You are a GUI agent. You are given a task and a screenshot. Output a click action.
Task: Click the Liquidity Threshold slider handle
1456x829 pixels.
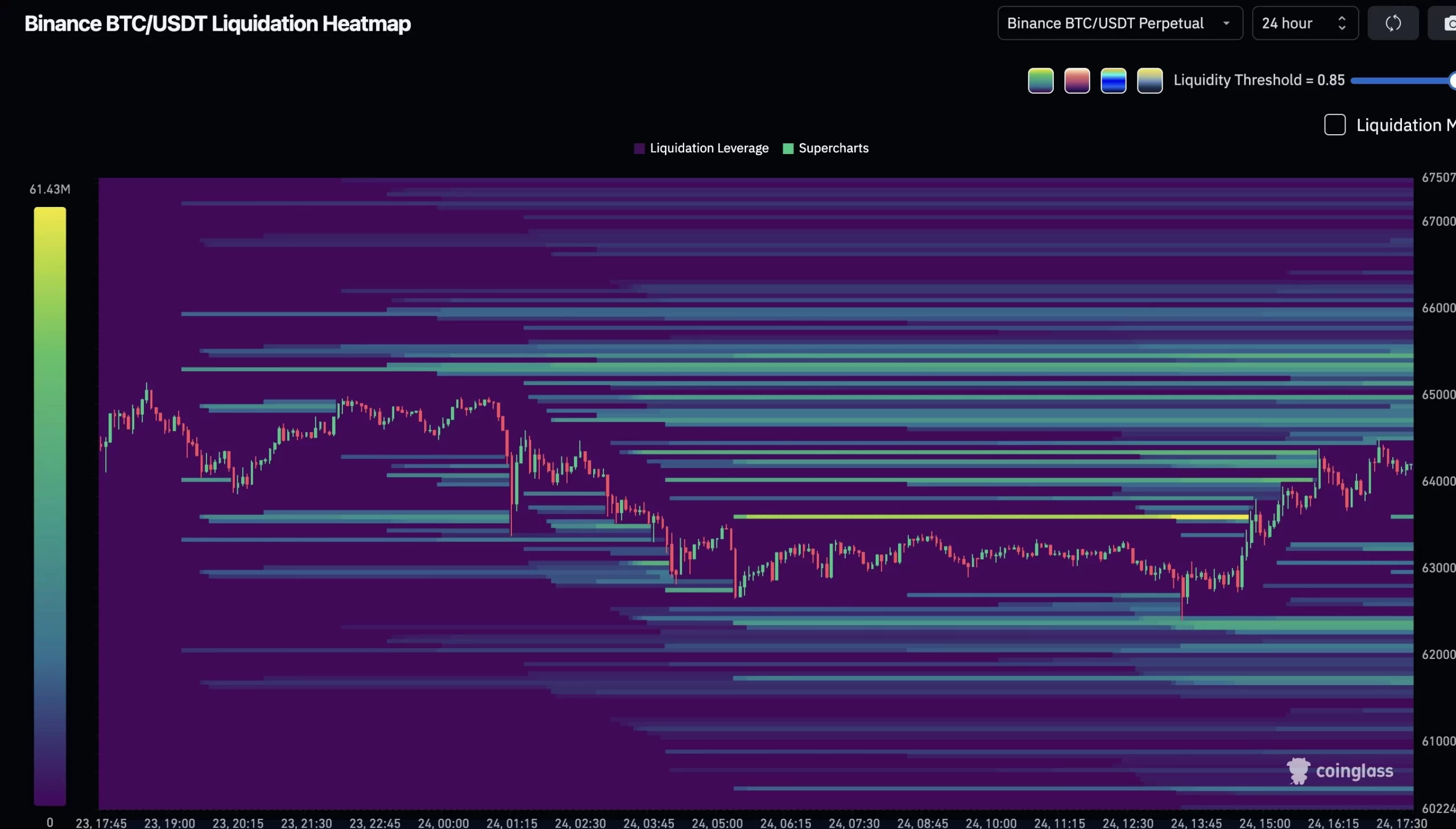coord(1453,81)
